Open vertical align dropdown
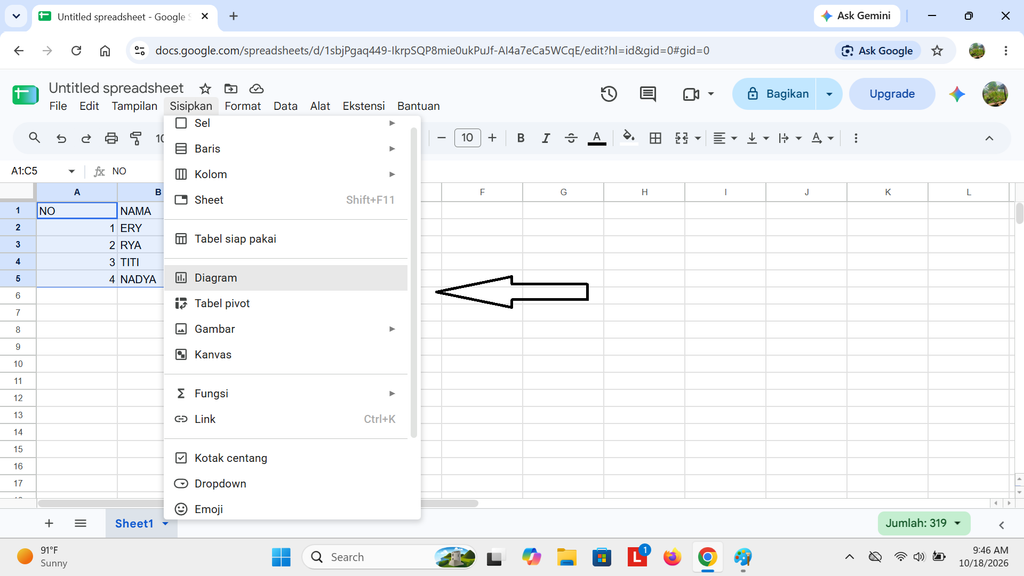The width and height of the screenshot is (1024, 576). 758,138
